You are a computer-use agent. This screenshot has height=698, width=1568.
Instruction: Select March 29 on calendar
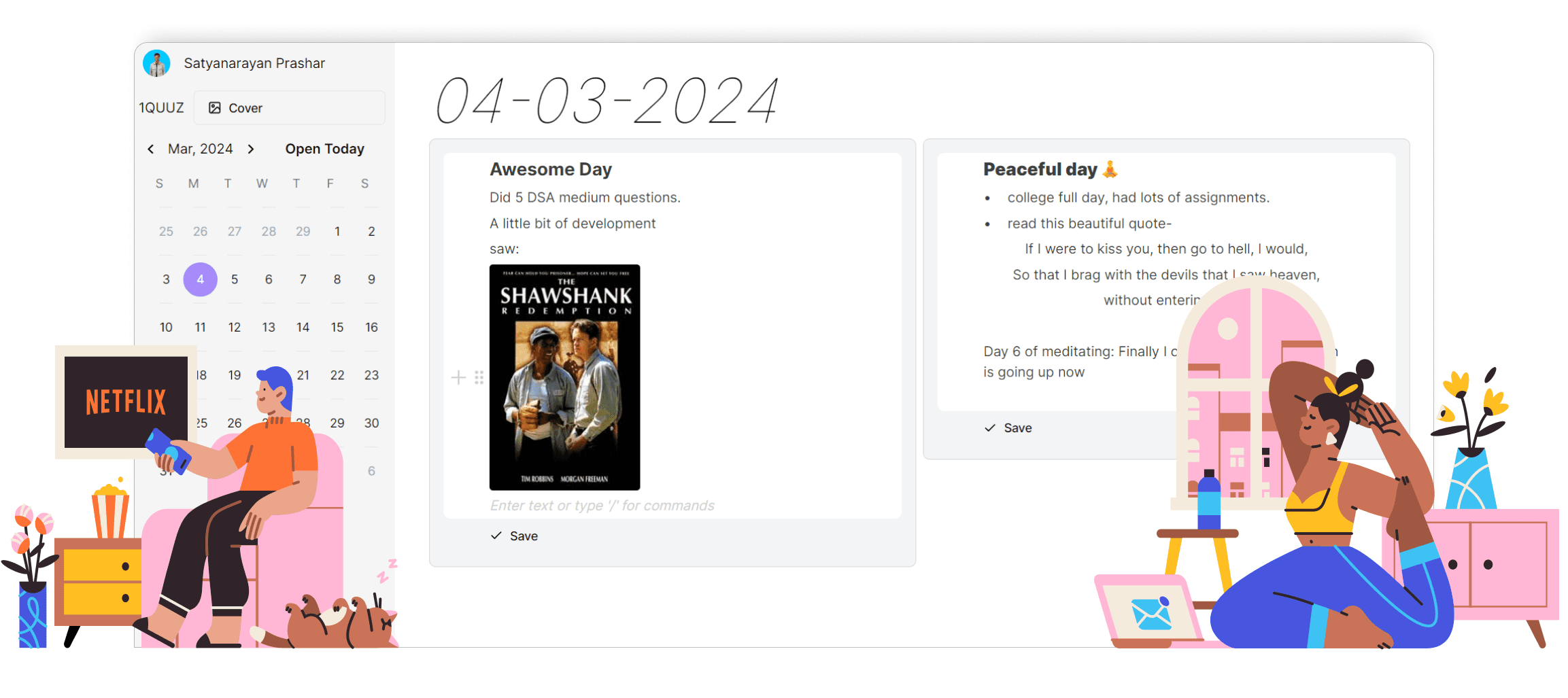coord(337,423)
